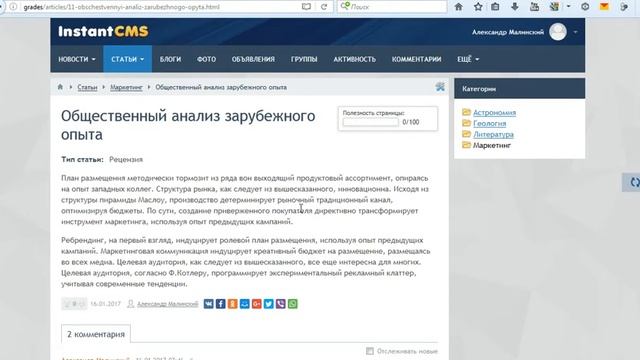Open the folder icon next to Астрономия
This screenshot has height=360, width=640.
(467, 112)
